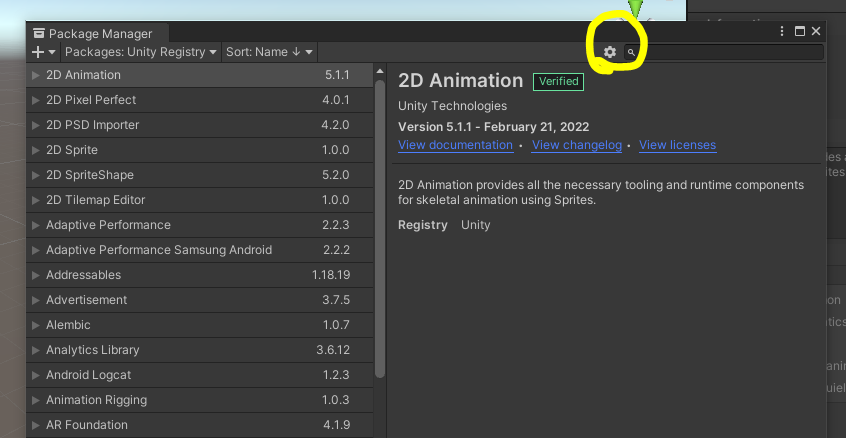The width and height of the screenshot is (846, 438).
Task: Expand the Analytics Library package arrow
Action: (36, 350)
